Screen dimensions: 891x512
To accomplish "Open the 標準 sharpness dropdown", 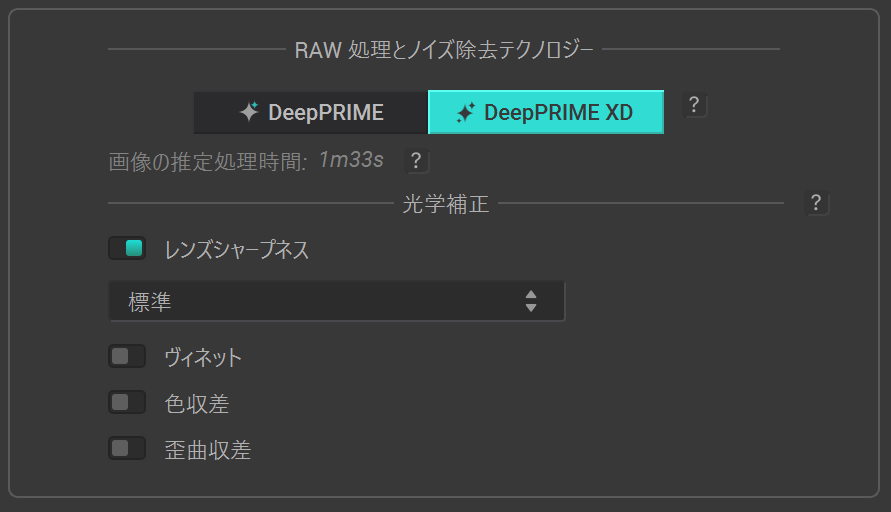I will coord(336,301).
